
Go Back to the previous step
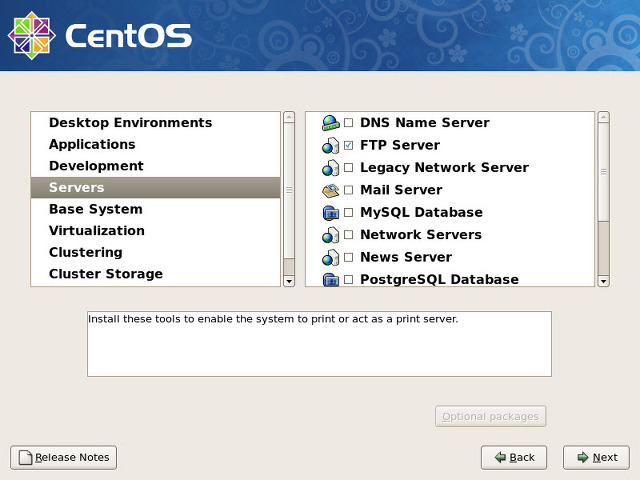click(514, 458)
